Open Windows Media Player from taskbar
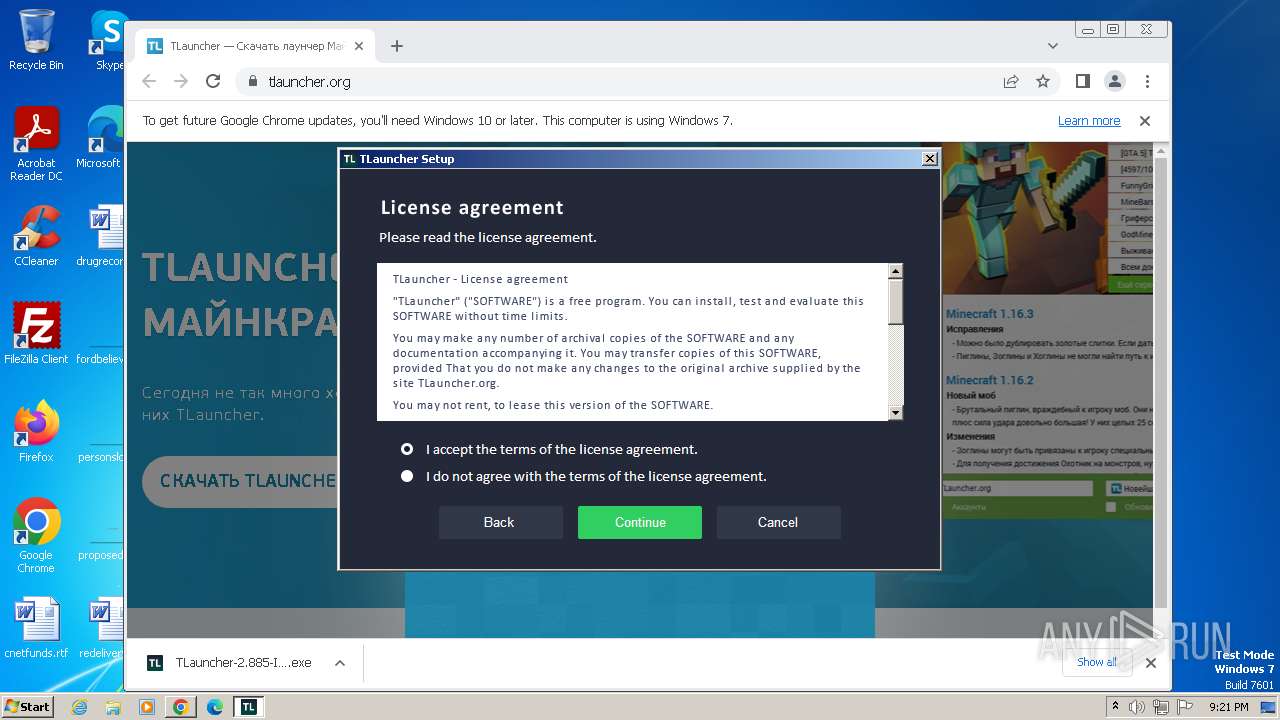Viewport: 1280px width, 720px height. click(x=147, y=707)
